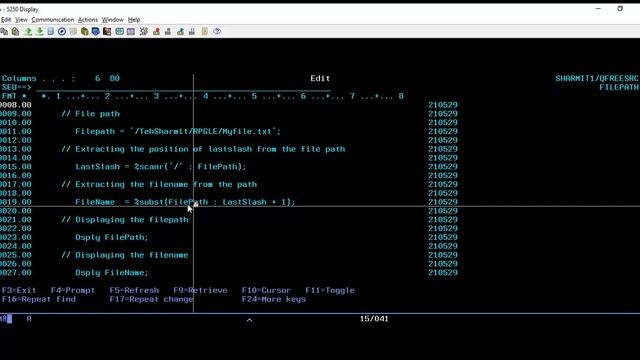Open the Actions menu
The image size is (640, 360).
(x=88, y=20)
